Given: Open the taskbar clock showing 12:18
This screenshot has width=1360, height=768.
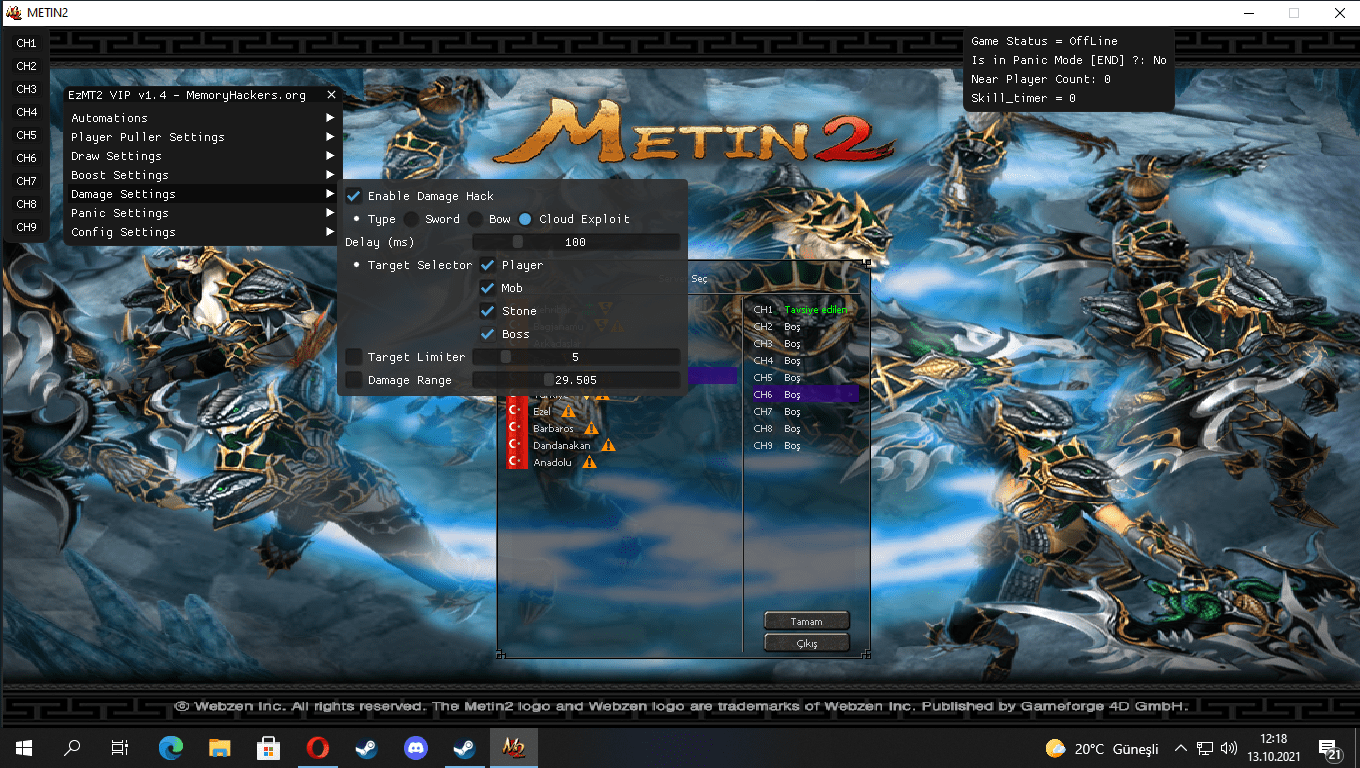Looking at the screenshot, I should pyautogui.click(x=1274, y=748).
